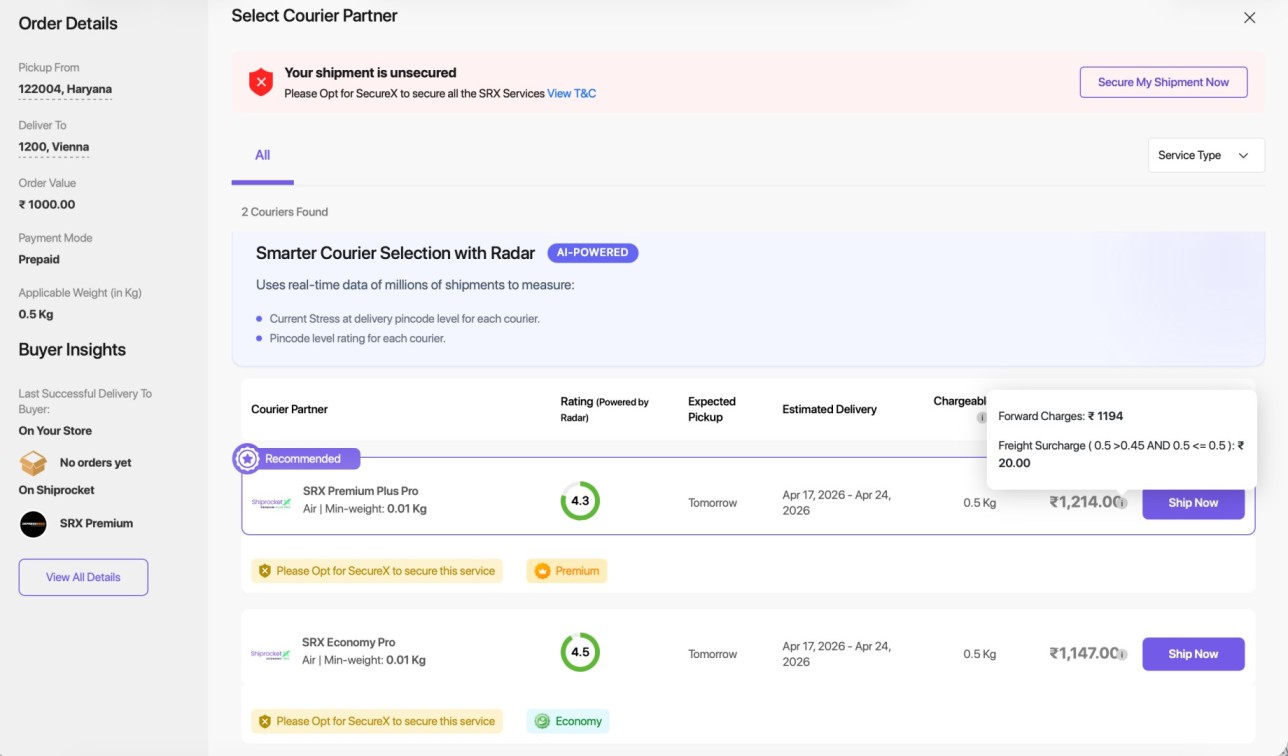Click the ₹1,147.00 price
Image resolution: width=1288 pixels, height=756 pixels.
1083,653
